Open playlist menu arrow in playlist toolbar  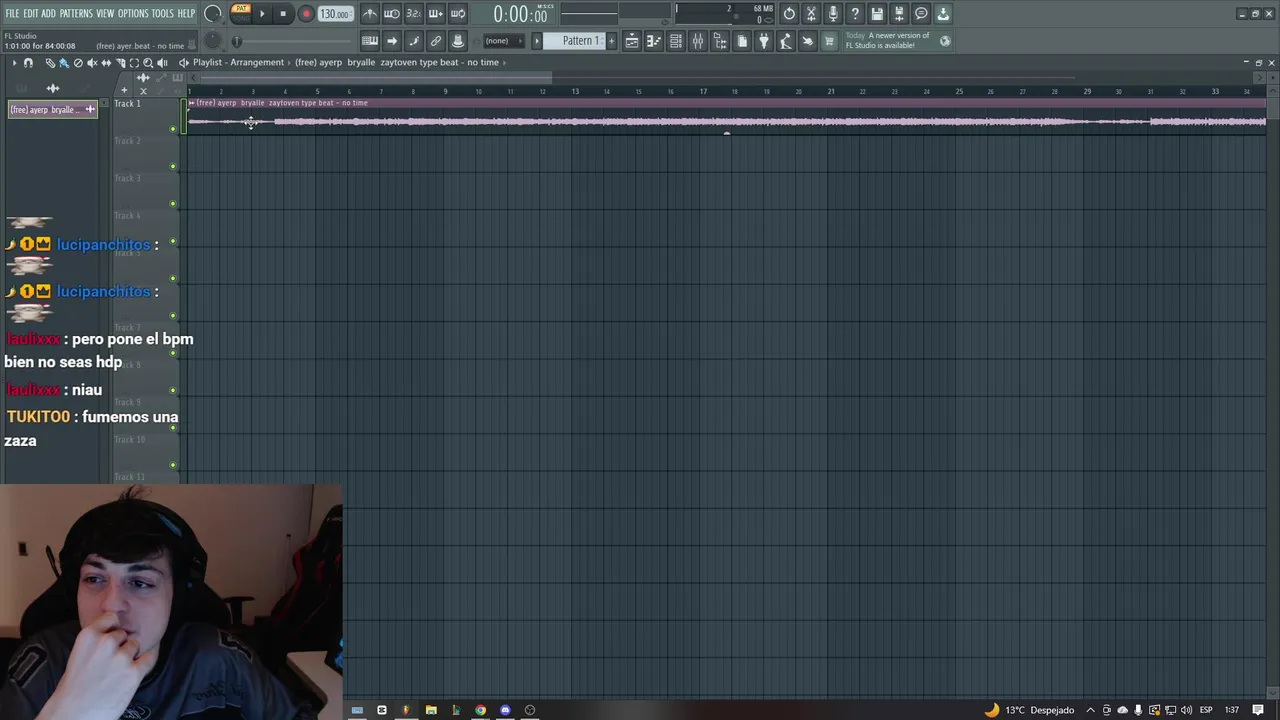point(14,63)
